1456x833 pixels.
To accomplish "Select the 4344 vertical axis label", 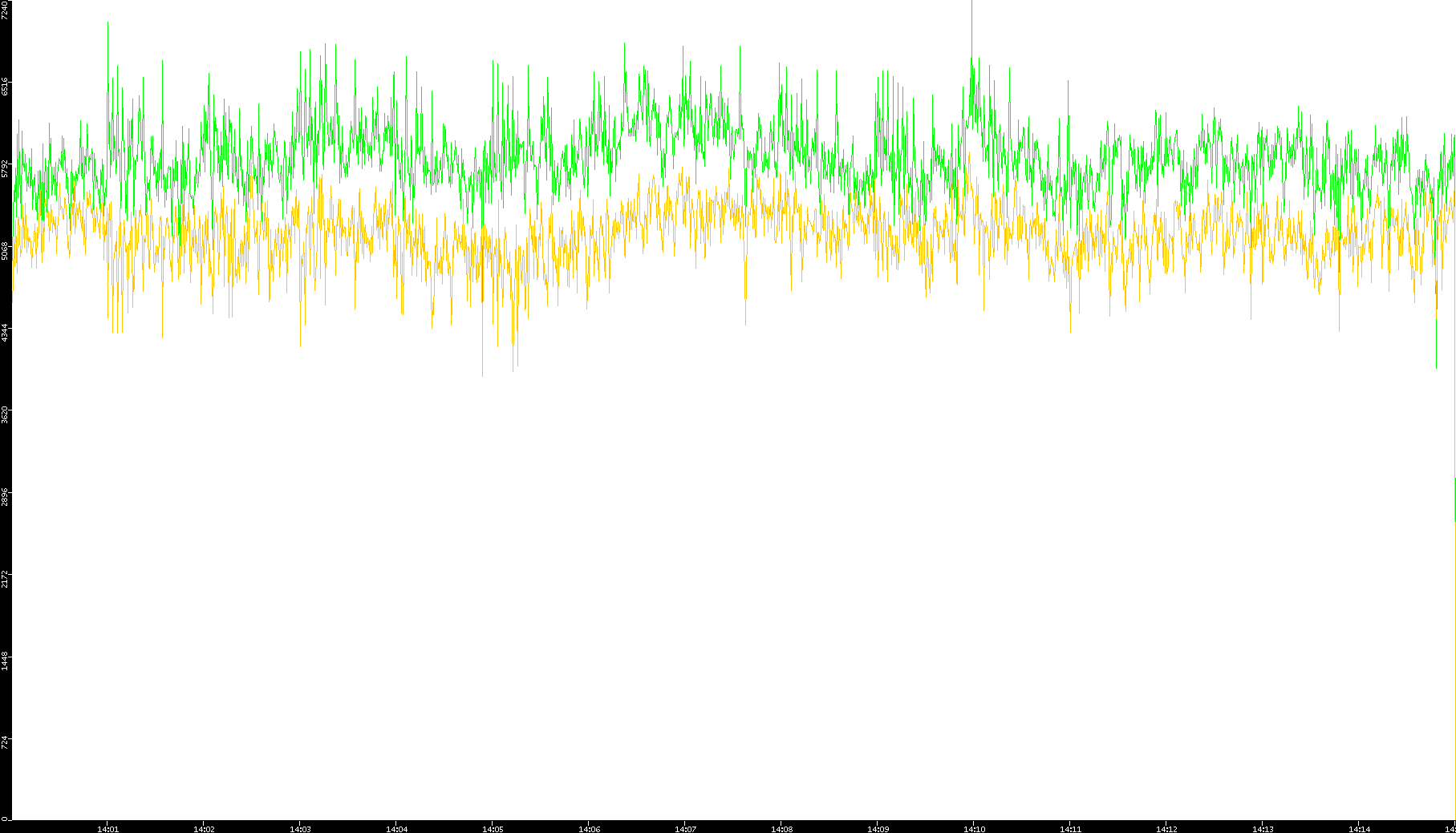I will pyautogui.click(x=5, y=333).
